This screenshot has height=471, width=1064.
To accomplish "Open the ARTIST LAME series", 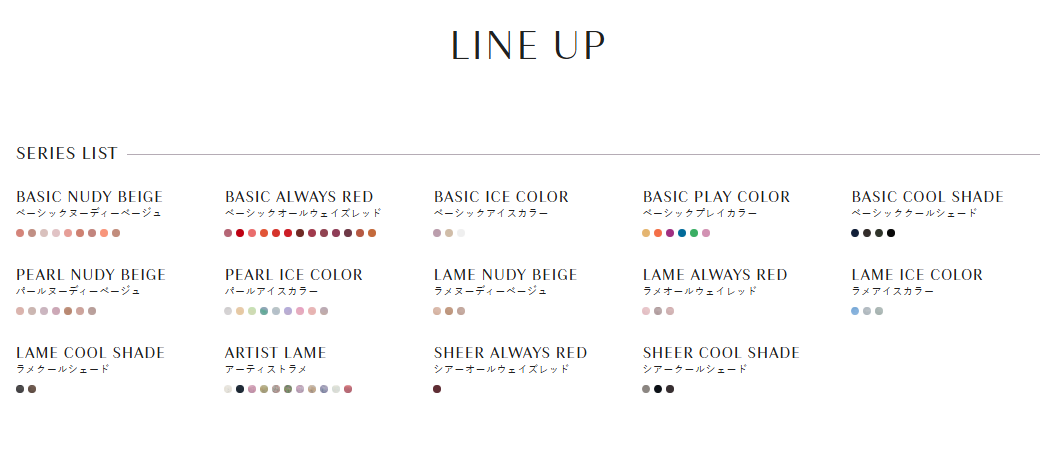I will [276, 353].
